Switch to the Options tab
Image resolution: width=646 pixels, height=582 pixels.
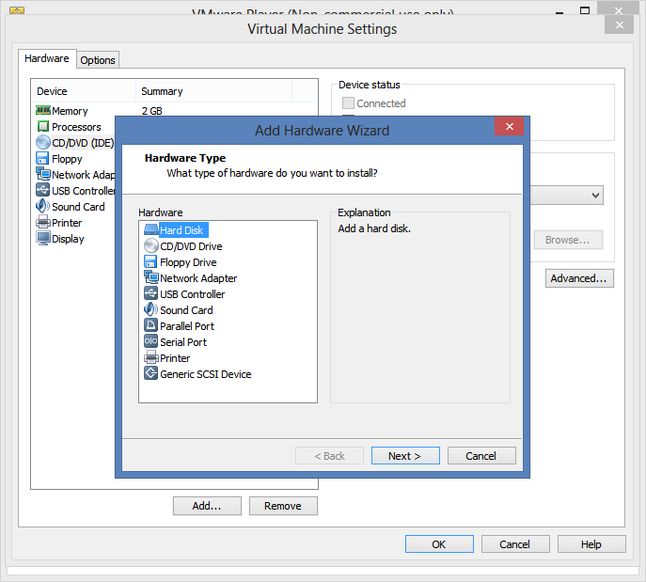(98, 60)
